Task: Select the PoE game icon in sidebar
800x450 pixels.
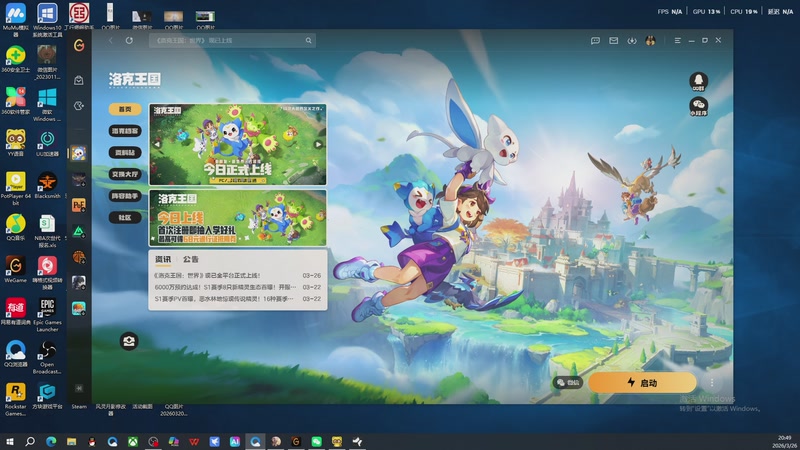Action: tap(79, 205)
